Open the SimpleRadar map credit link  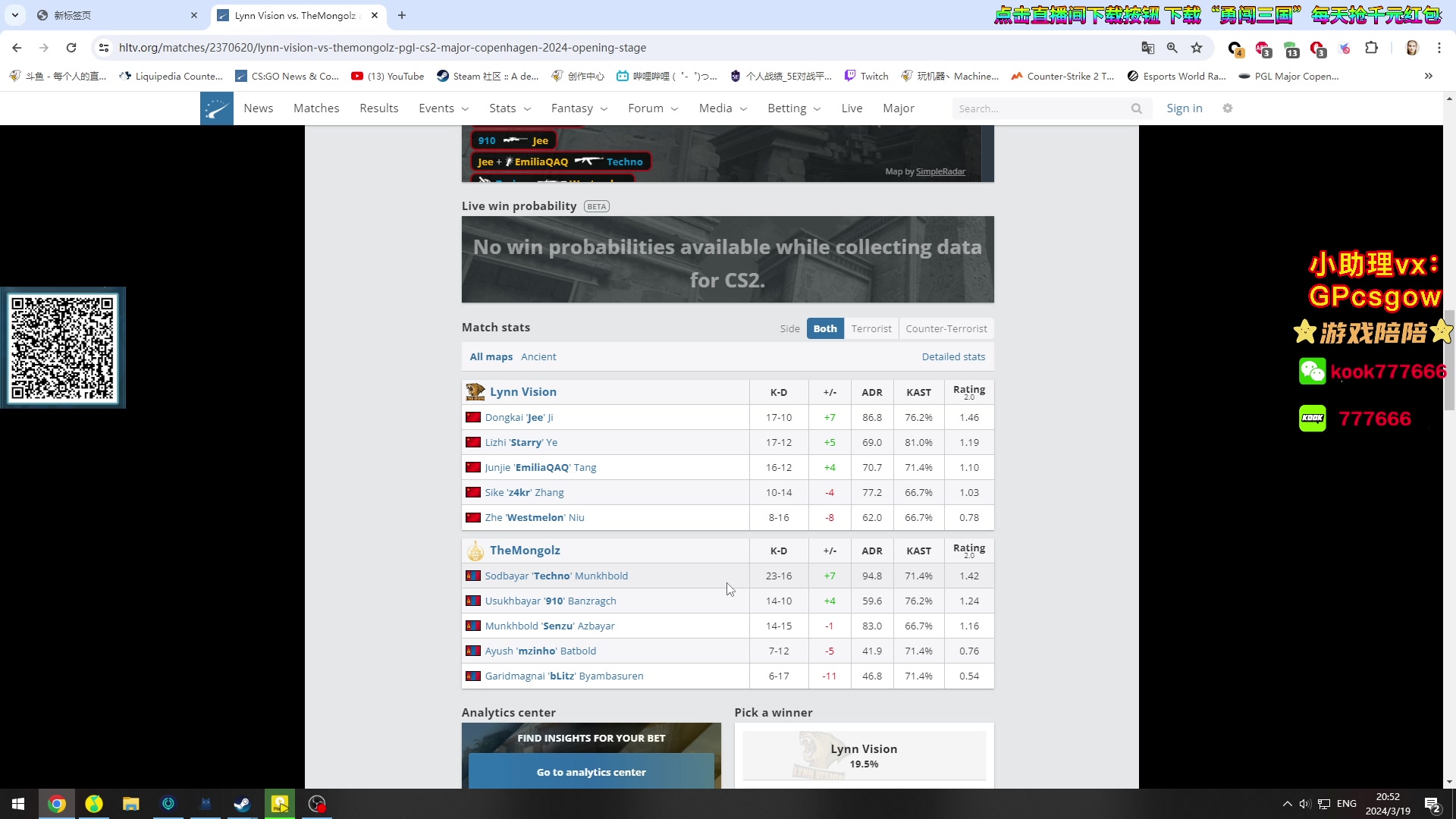(940, 171)
